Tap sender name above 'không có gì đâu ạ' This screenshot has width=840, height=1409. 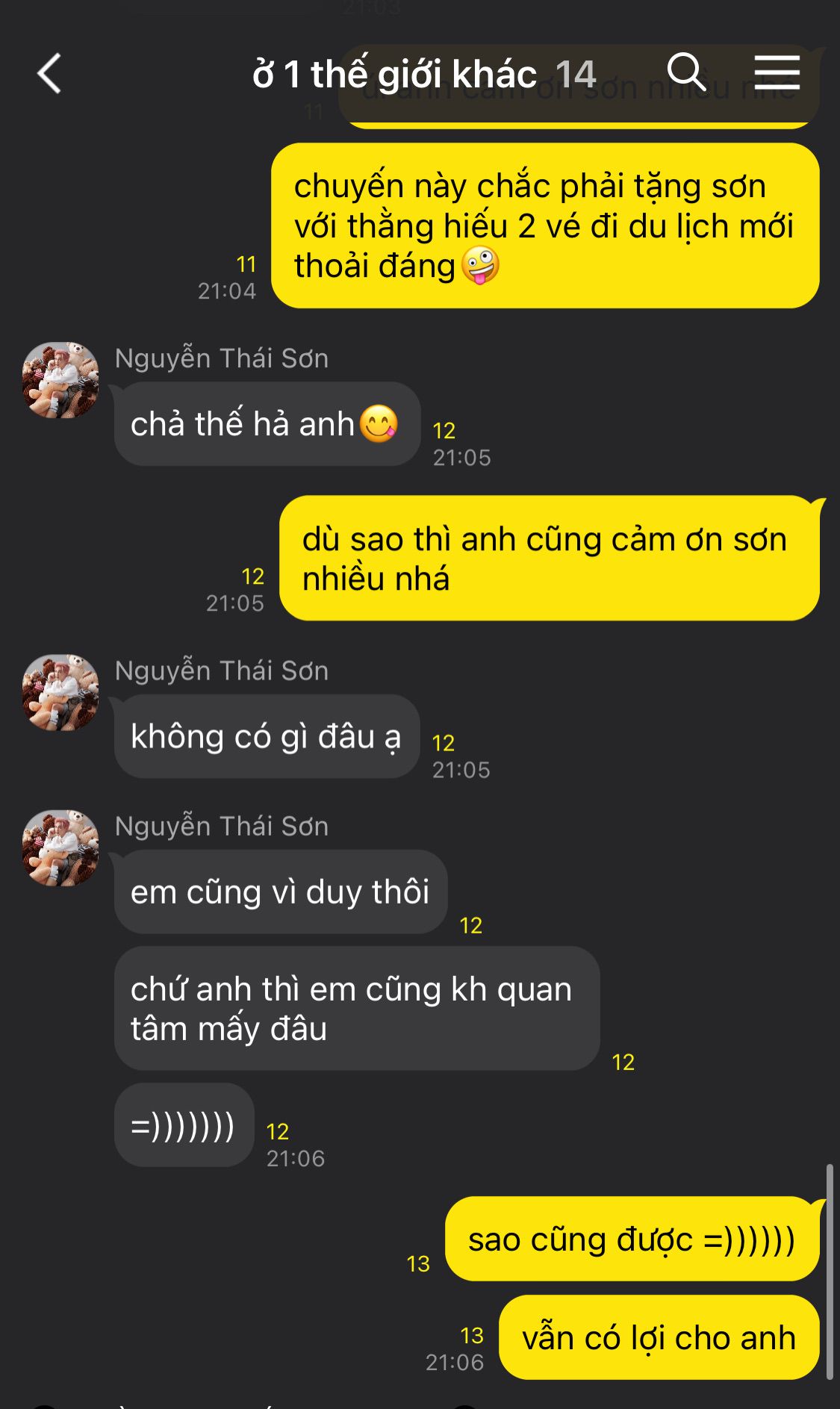(x=222, y=671)
